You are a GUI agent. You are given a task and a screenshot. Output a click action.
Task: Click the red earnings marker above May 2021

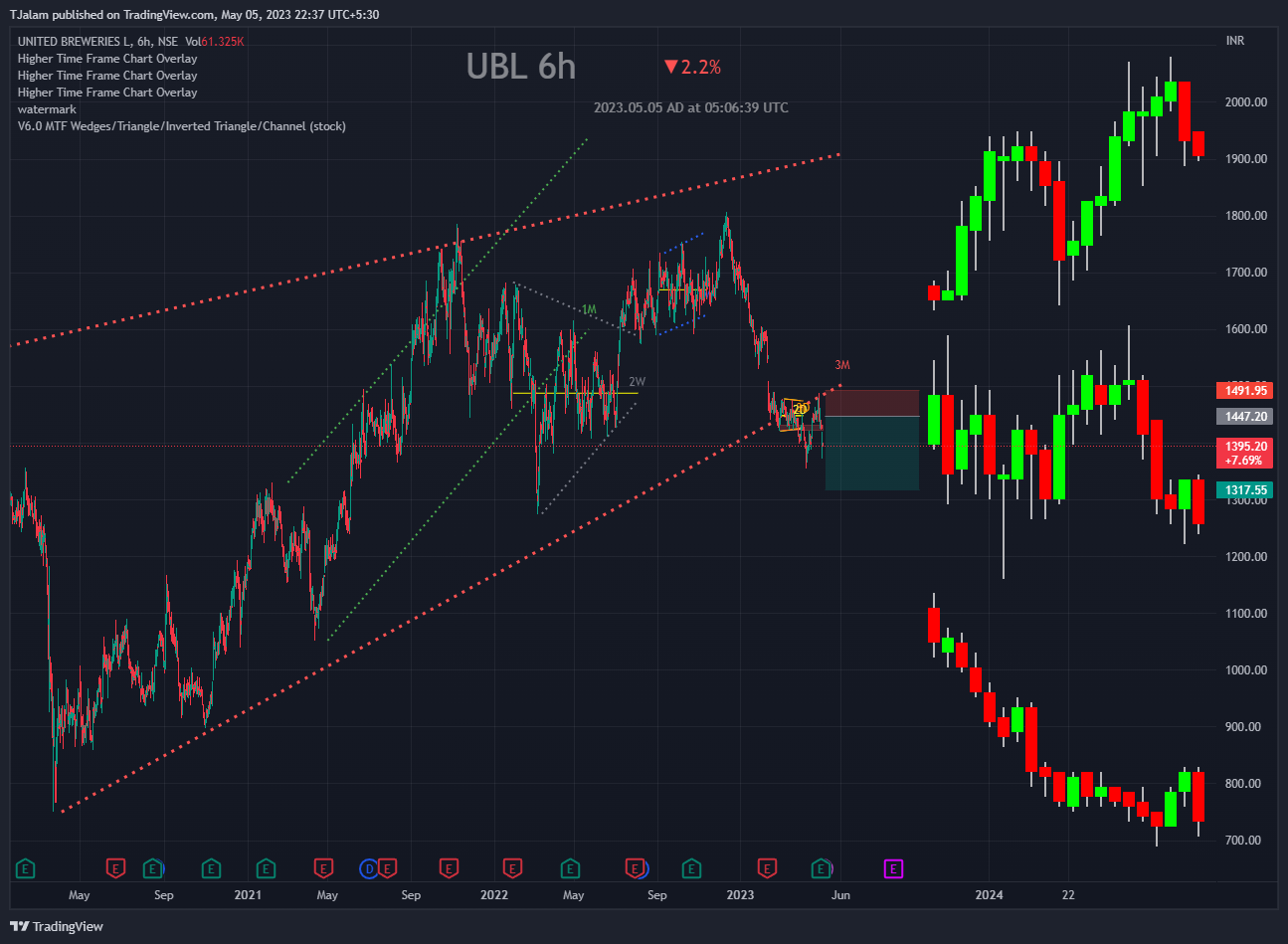tap(323, 869)
